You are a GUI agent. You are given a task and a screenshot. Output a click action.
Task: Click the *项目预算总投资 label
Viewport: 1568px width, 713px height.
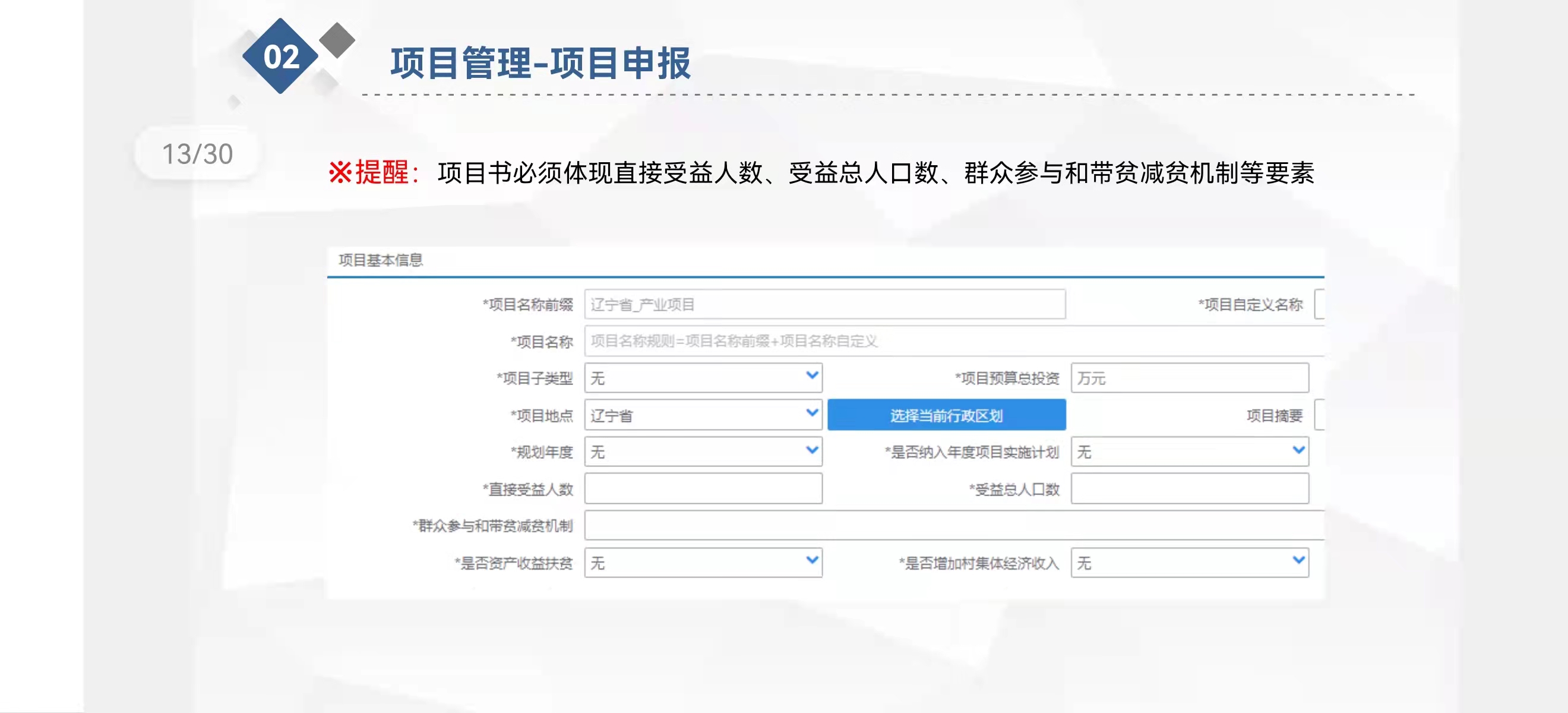1007,378
